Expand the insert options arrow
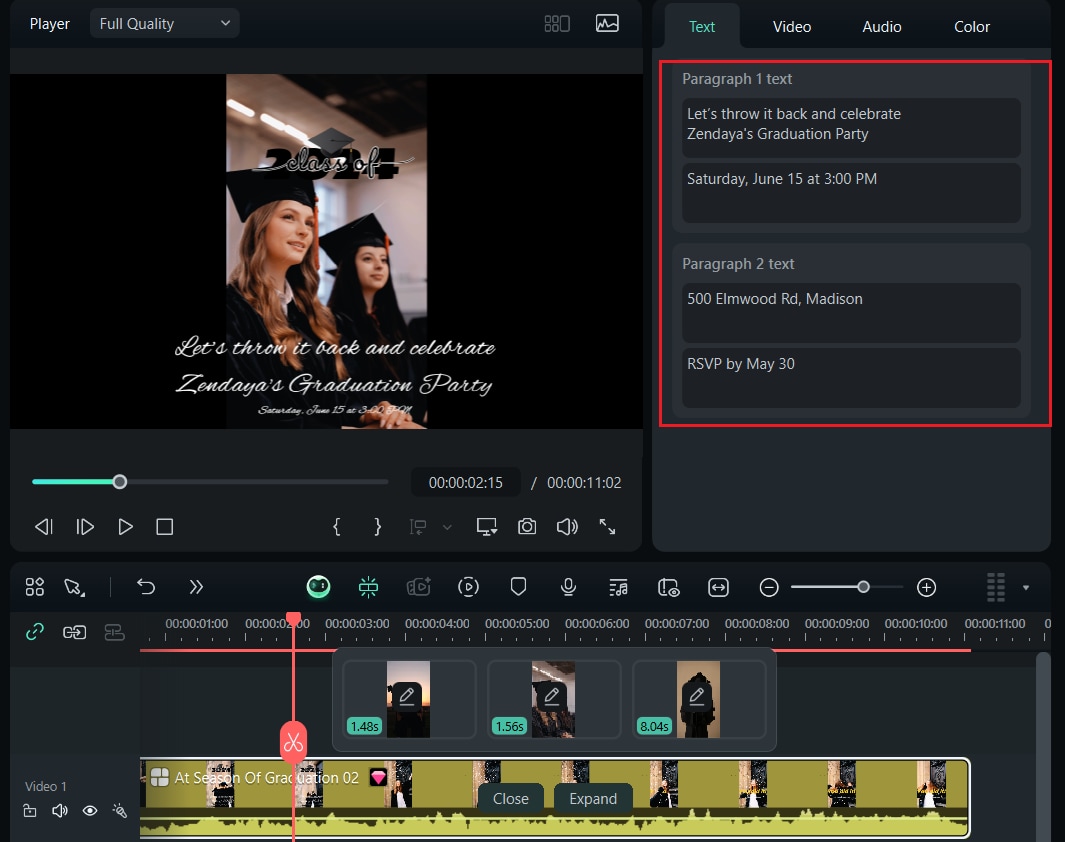Image resolution: width=1065 pixels, height=842 pixels. pos(447,527)
